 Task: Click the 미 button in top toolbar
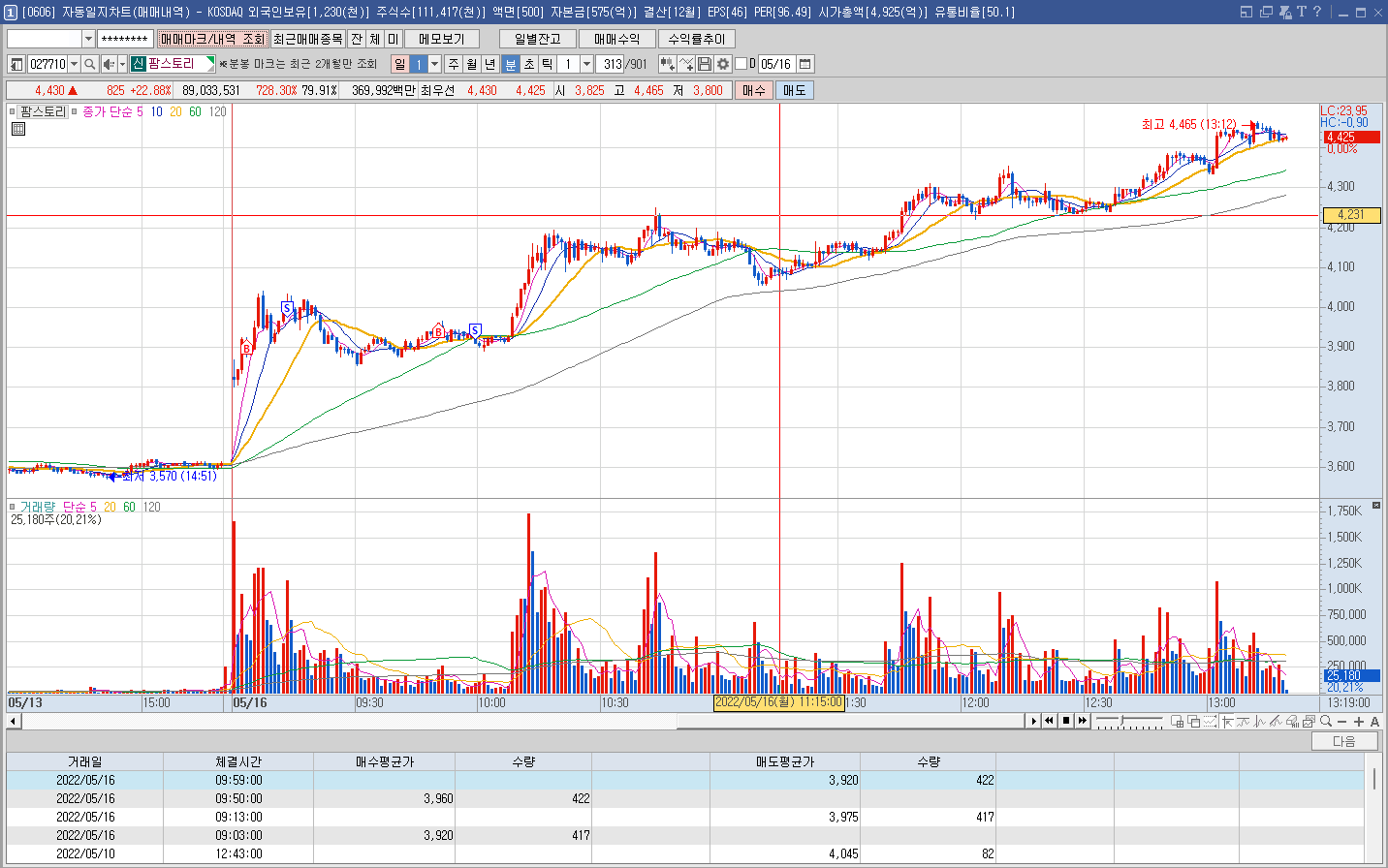[394, 39]
